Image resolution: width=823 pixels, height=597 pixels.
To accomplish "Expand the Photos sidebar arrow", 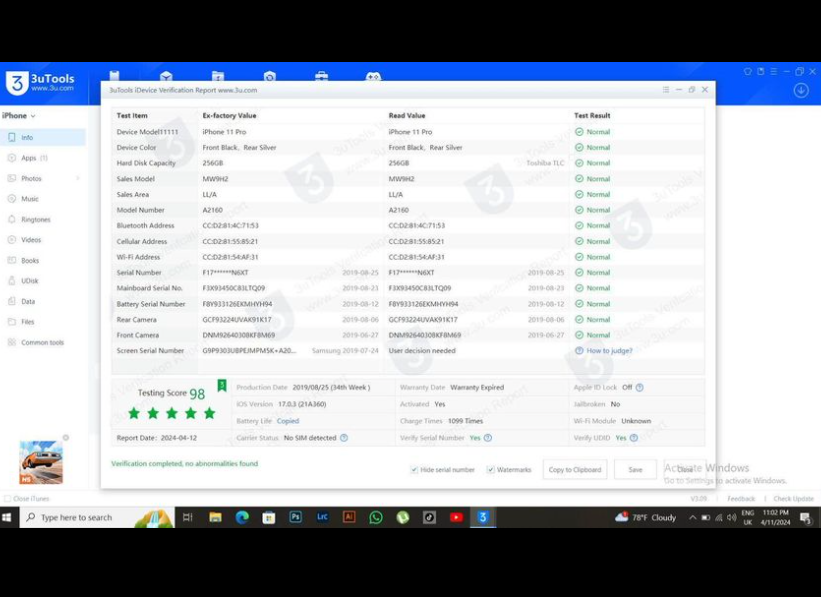I will [x=78, y=179].
